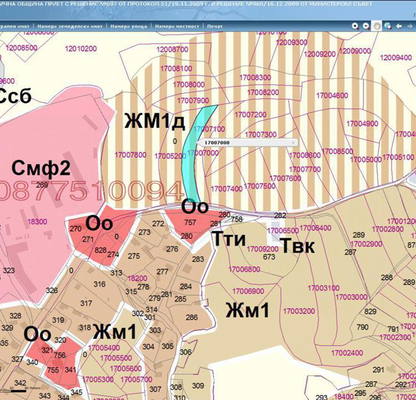Go to next map view arrow
Image resolution: width=416 pixels, height=400 pixels.
[x=410, y=26]
